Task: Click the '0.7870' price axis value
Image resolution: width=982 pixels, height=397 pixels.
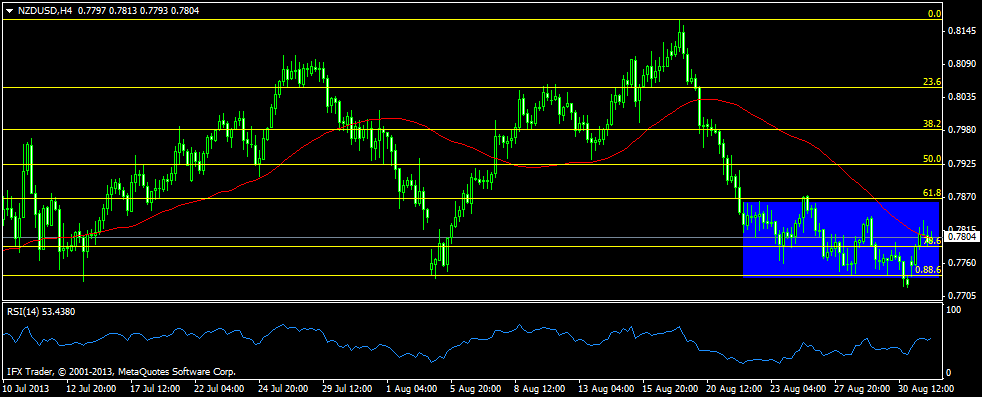Action: (x=963, y=197)
